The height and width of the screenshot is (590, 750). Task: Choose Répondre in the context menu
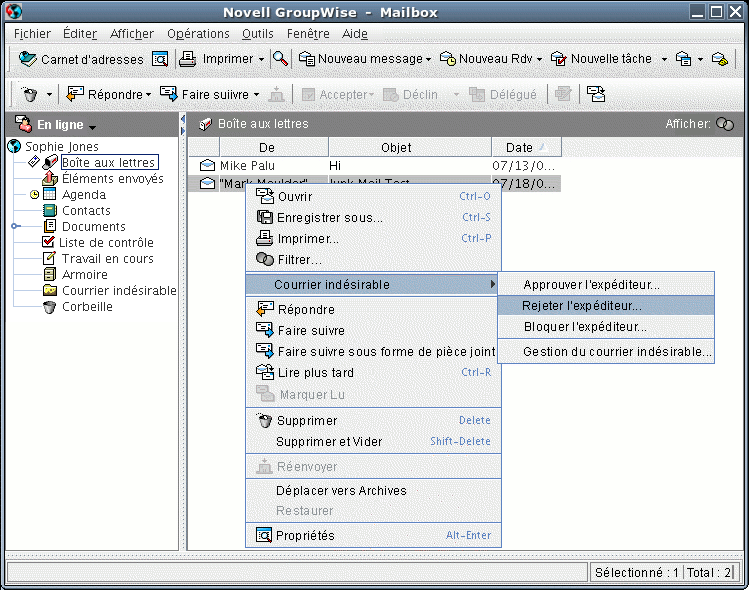[x=372, y=309]
